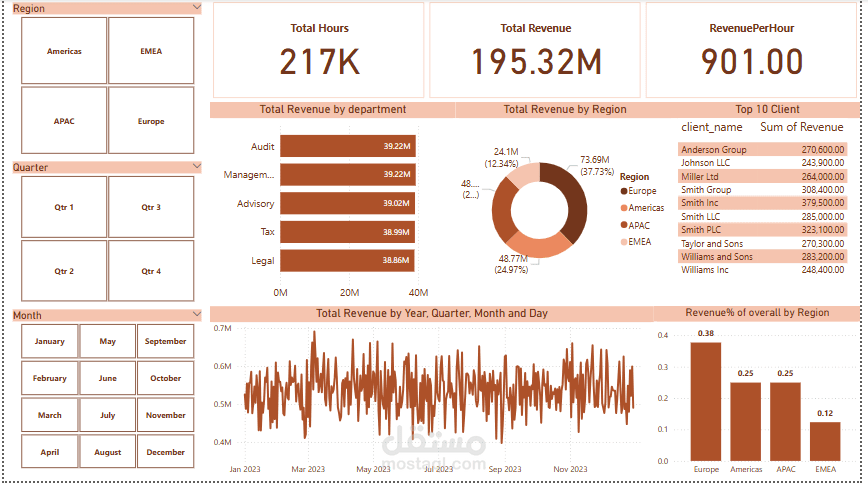Expand the Quarter slicer dropdown chevron

197,166
